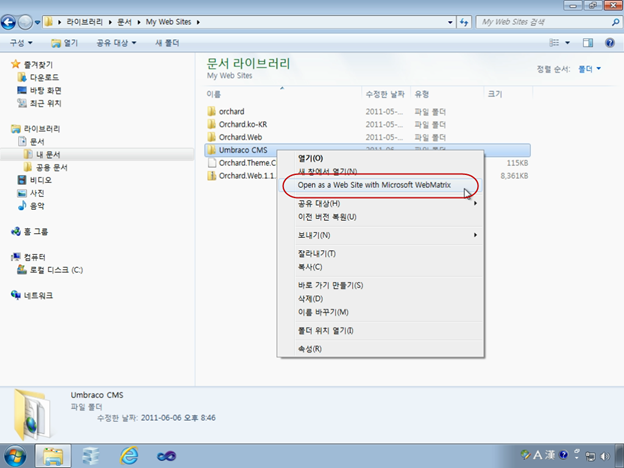Select 컴퓨터 in the navigation pane
The height and width of the screenshot is (468, 624).
[29, 257]
